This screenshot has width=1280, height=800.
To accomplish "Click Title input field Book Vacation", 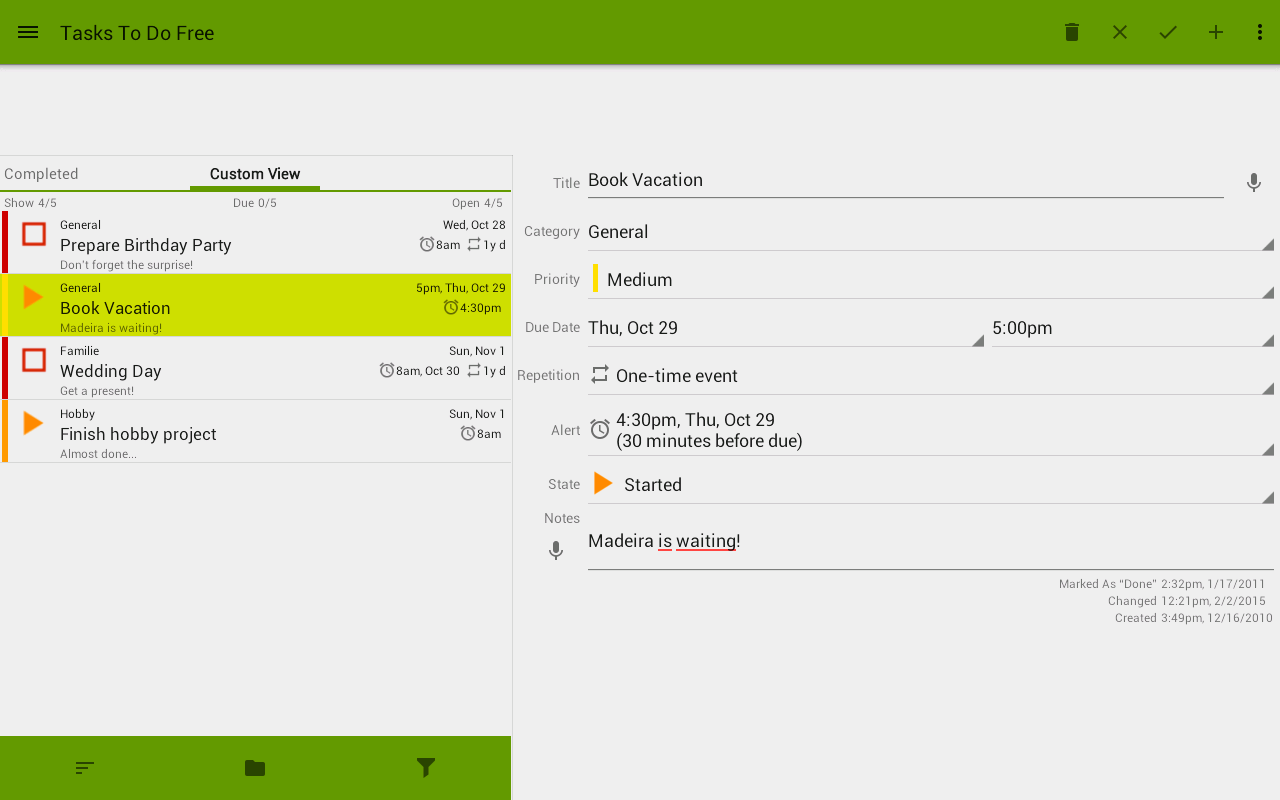I will point(906,181).
